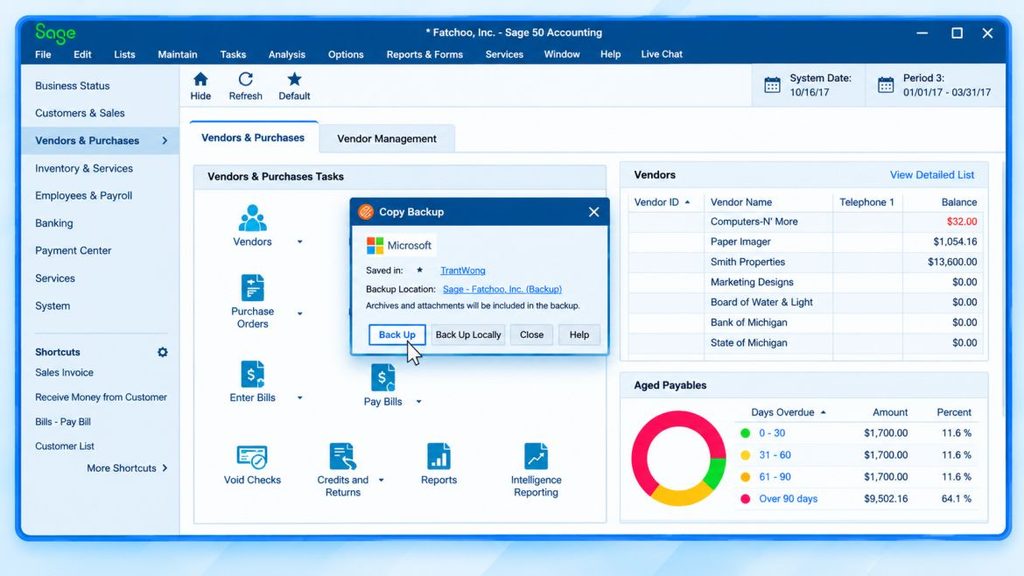Click the yellow 31 - 60 dot
1024x576 pixels.
pos(745,455)
